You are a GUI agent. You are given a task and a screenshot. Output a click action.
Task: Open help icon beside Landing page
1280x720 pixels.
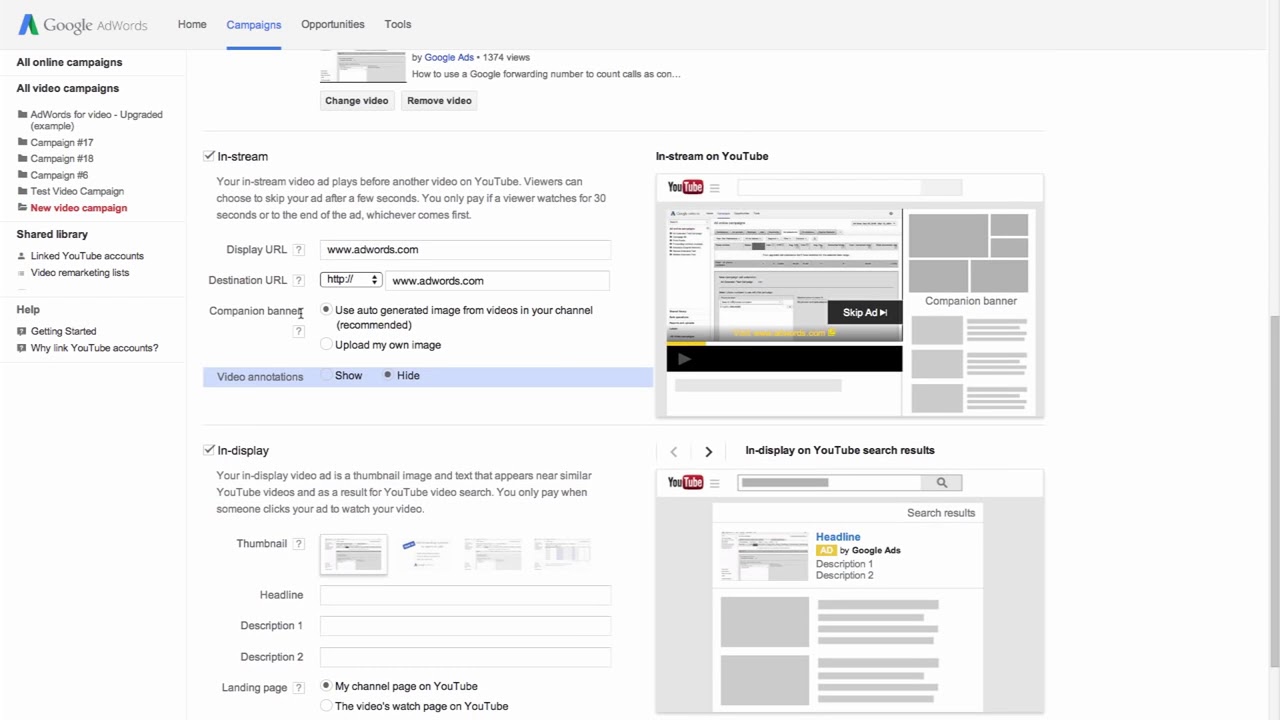click(x=298, y=688)
